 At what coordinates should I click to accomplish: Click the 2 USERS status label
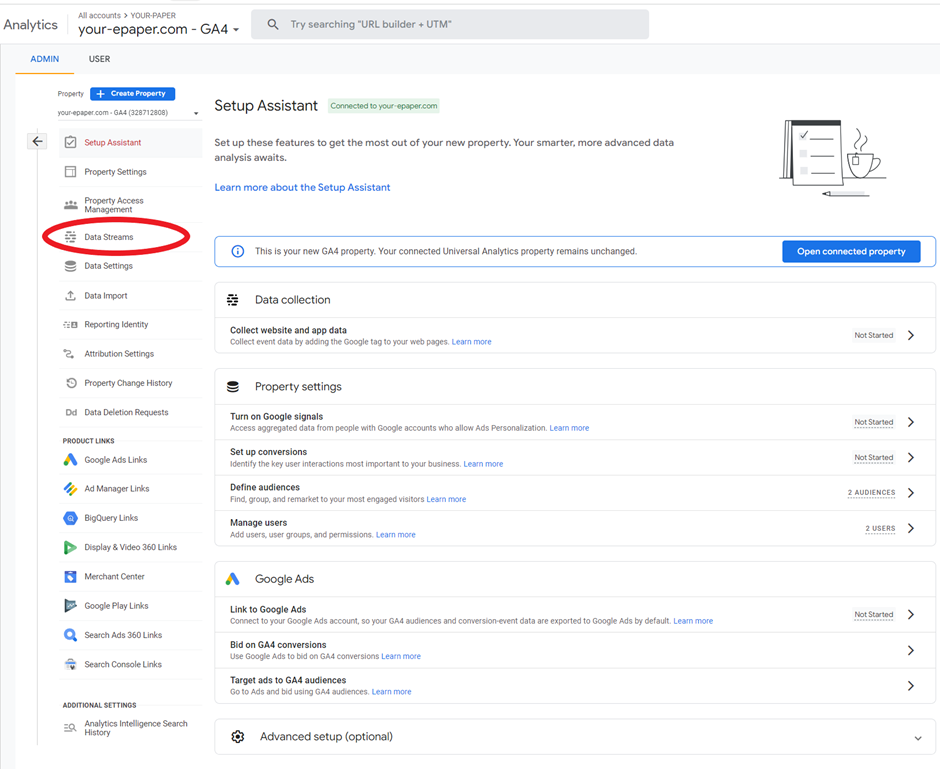click(880, 528)
